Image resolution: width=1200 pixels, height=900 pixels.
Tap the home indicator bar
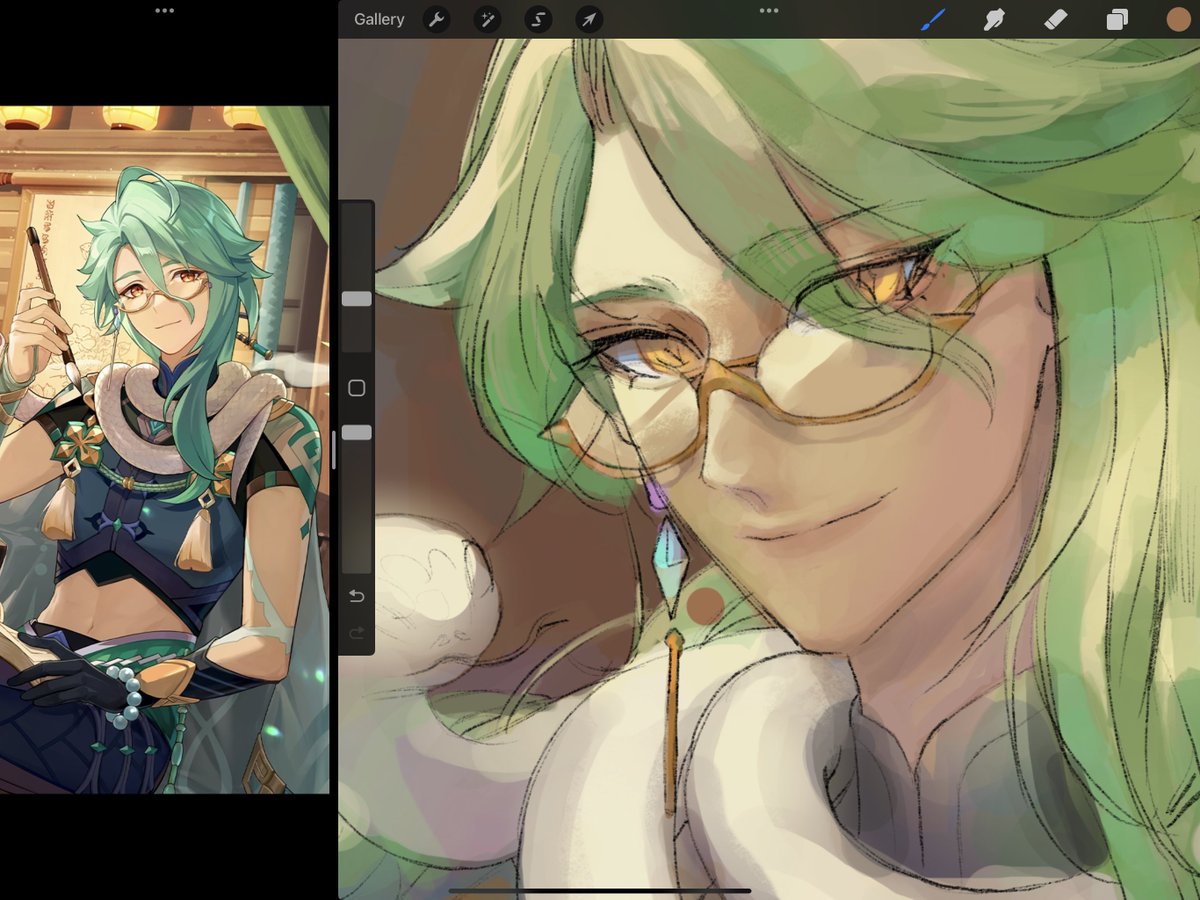600,890
